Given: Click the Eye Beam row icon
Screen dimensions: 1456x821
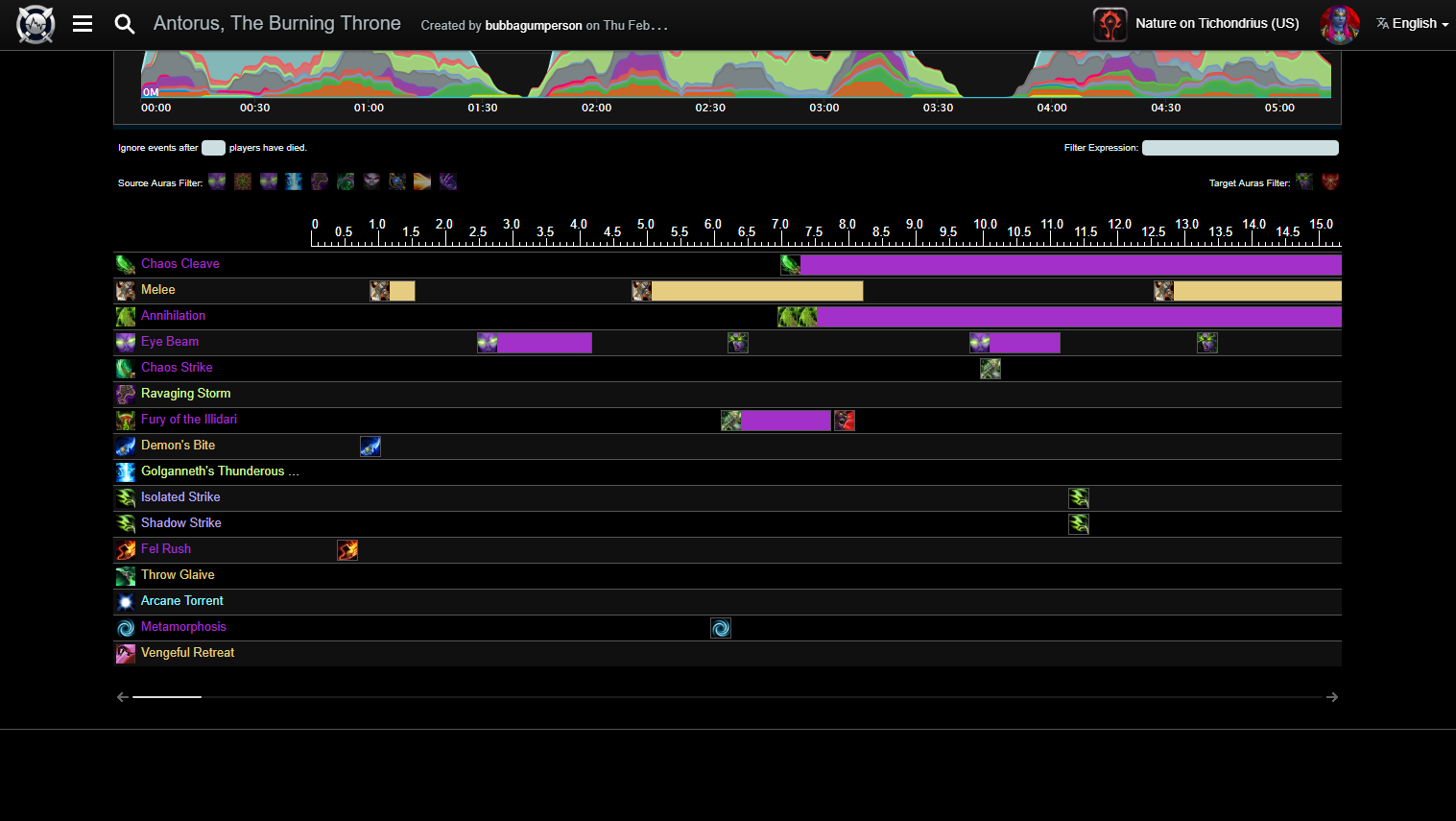Looking at the screenshot, I should click(126, 342).
